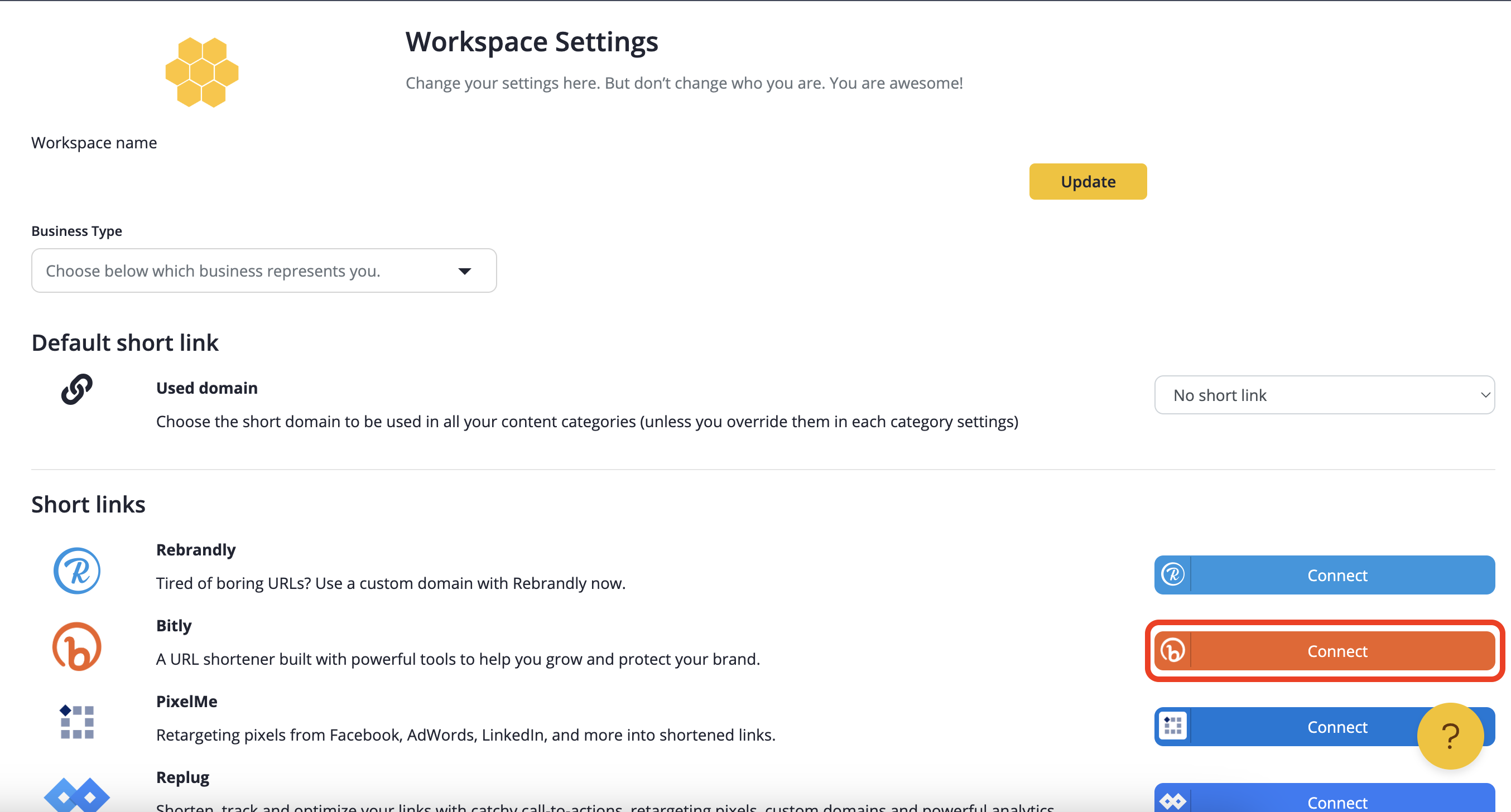
Task: Click the PixelMe title text
Action: coord(186,702)
